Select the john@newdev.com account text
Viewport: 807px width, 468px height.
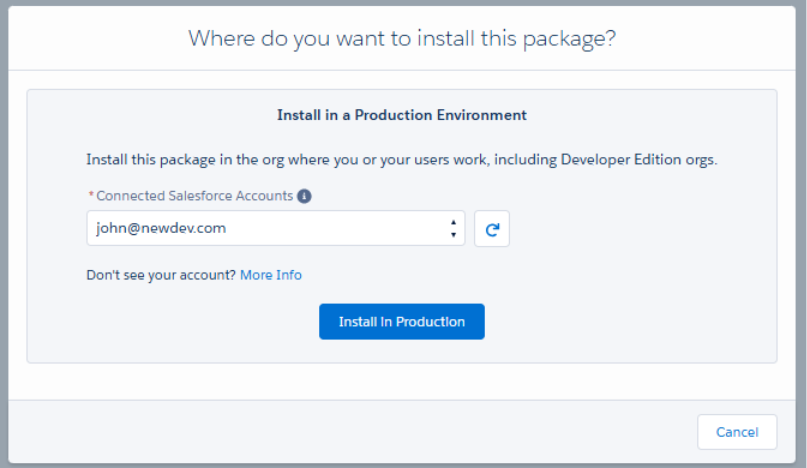coord(161,228)
